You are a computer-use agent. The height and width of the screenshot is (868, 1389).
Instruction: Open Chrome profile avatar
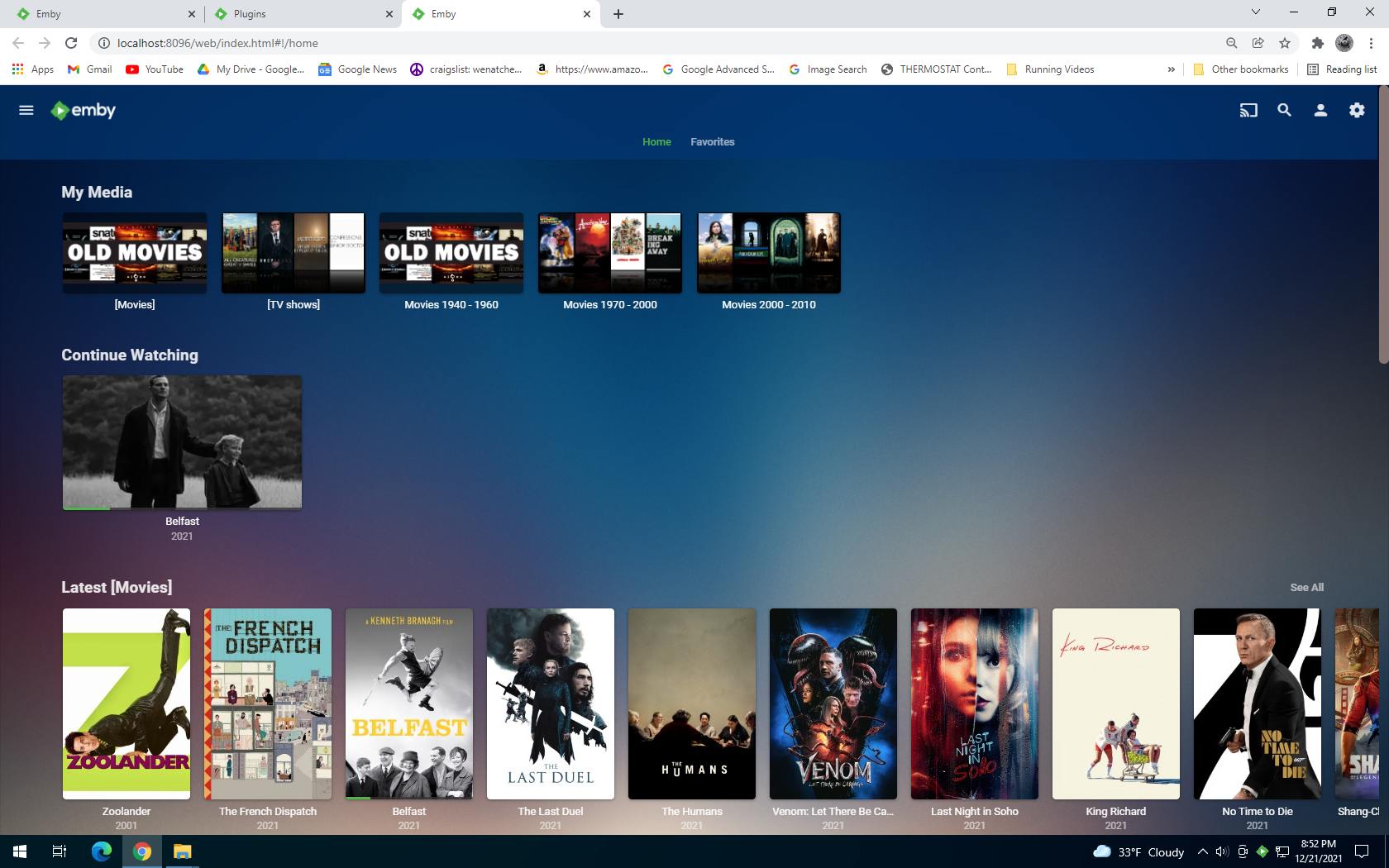1344,43
